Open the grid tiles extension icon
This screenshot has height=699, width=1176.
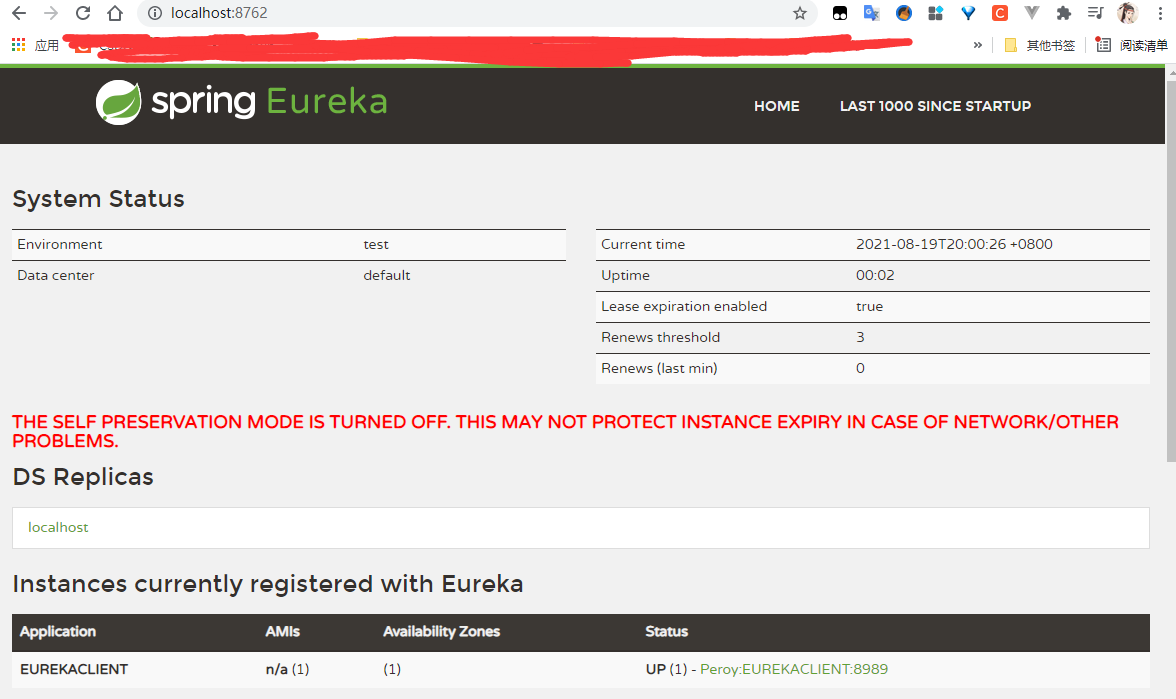tap(935, 13)
